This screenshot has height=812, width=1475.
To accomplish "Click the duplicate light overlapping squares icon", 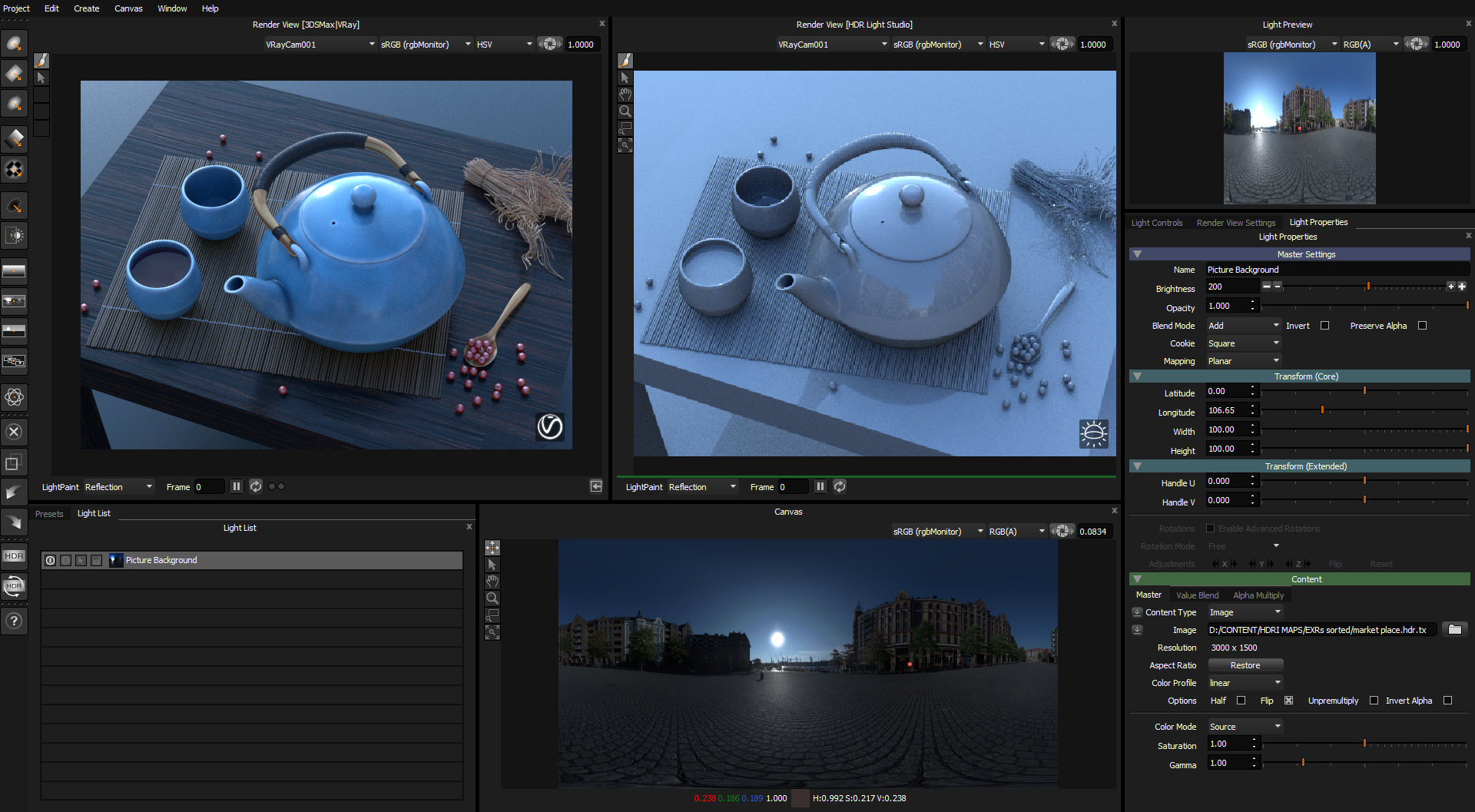I will pyautogui.click(x=14, y=462).
